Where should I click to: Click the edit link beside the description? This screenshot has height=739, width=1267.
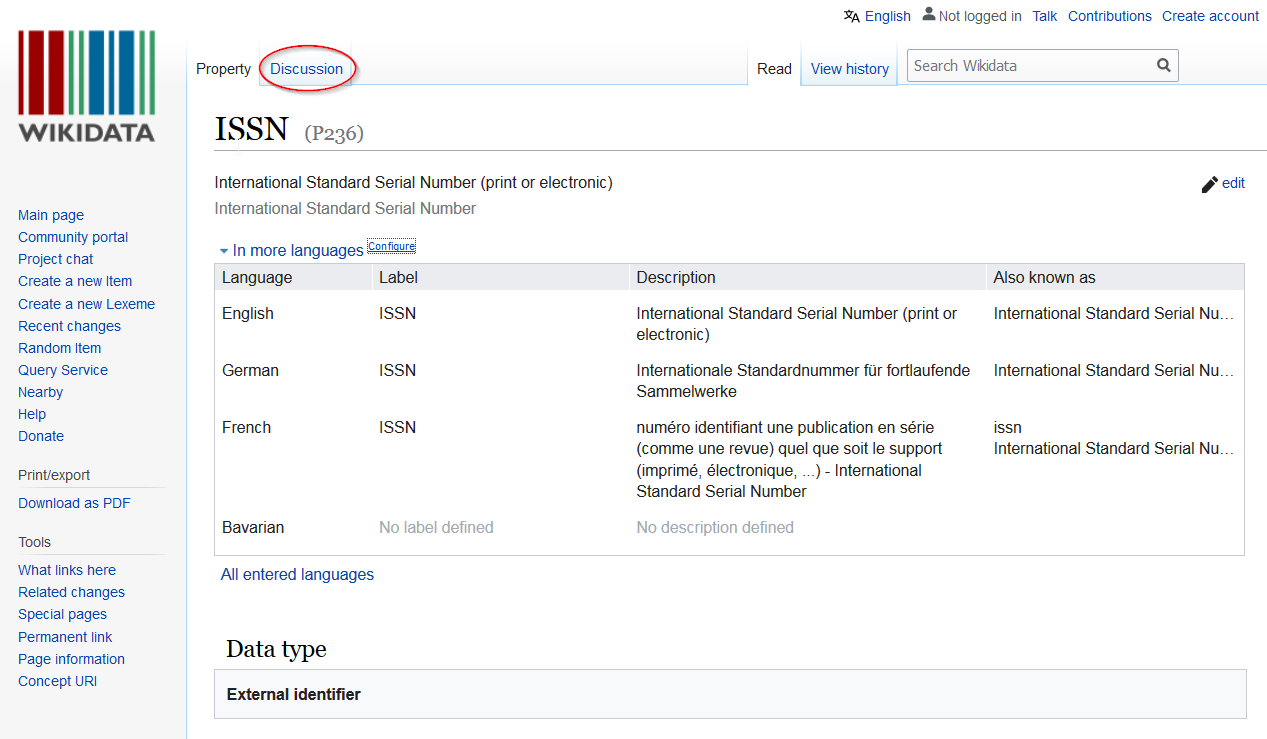click(1233, 183)
